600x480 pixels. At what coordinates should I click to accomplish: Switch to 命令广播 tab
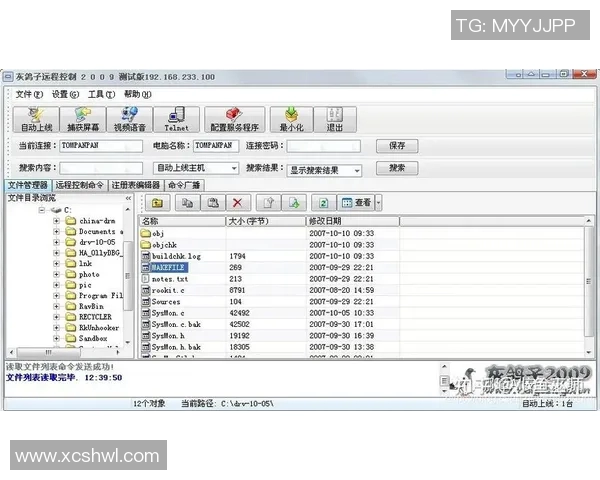coord(184,185)
